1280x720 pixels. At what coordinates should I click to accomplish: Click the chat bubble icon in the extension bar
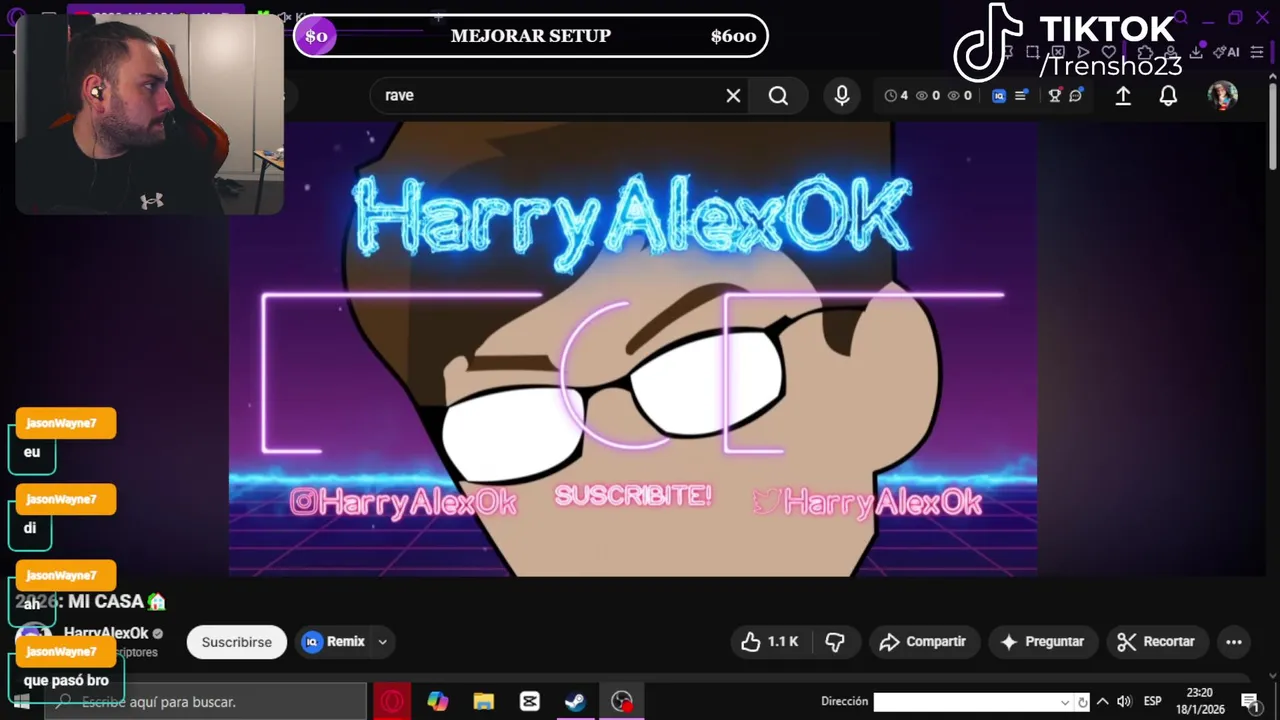1076,96
